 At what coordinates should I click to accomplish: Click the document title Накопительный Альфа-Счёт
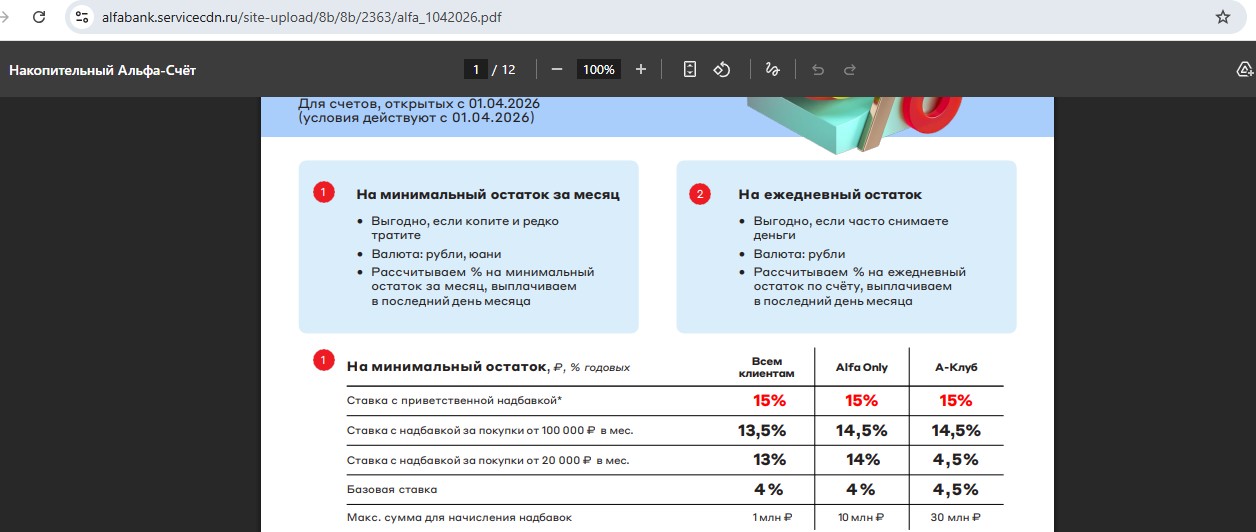click(x=103, y=70)
